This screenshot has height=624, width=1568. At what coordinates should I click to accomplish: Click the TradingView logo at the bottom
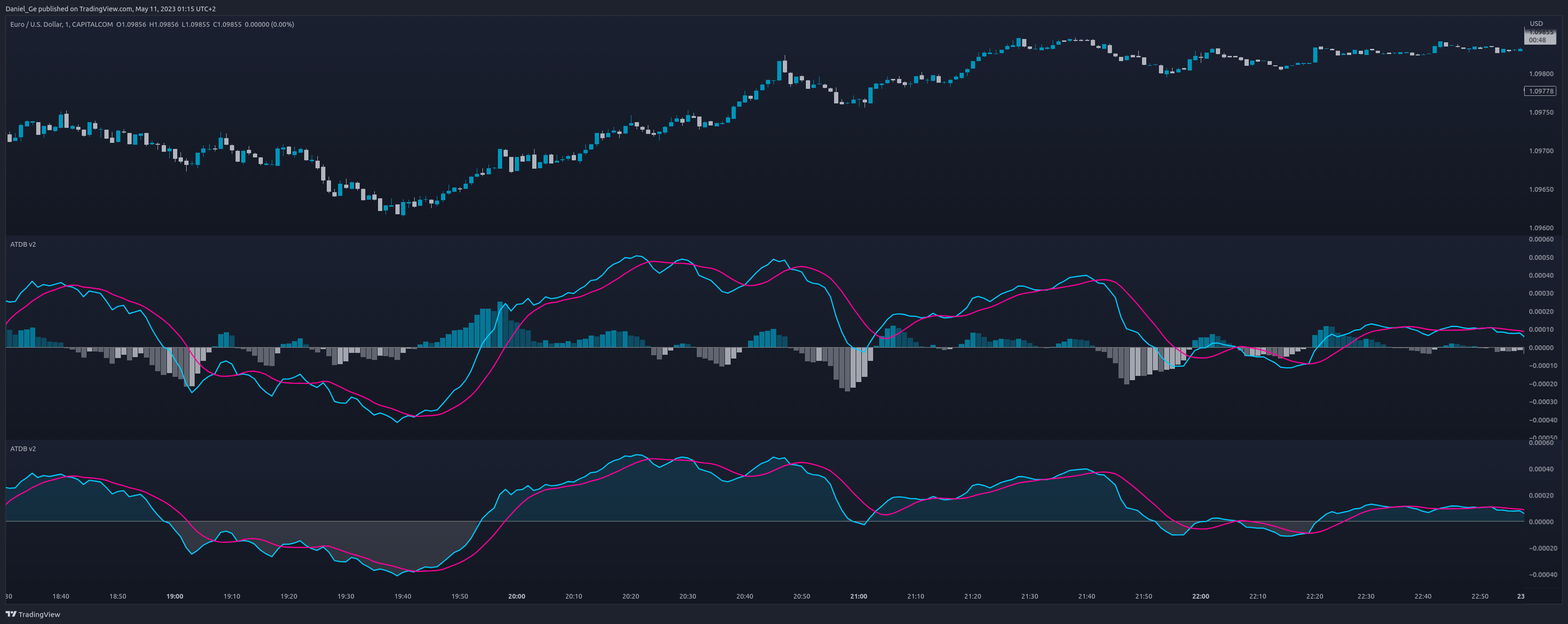[33, 614]
